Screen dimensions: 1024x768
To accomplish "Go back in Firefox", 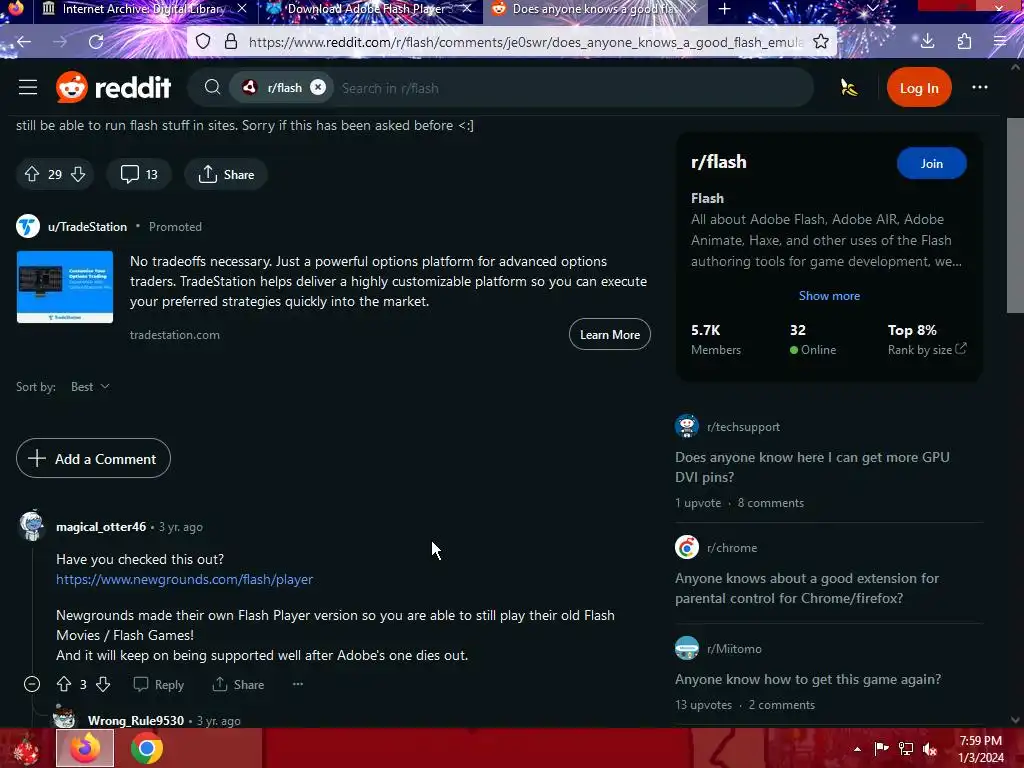I will click(x=24, y=42).
